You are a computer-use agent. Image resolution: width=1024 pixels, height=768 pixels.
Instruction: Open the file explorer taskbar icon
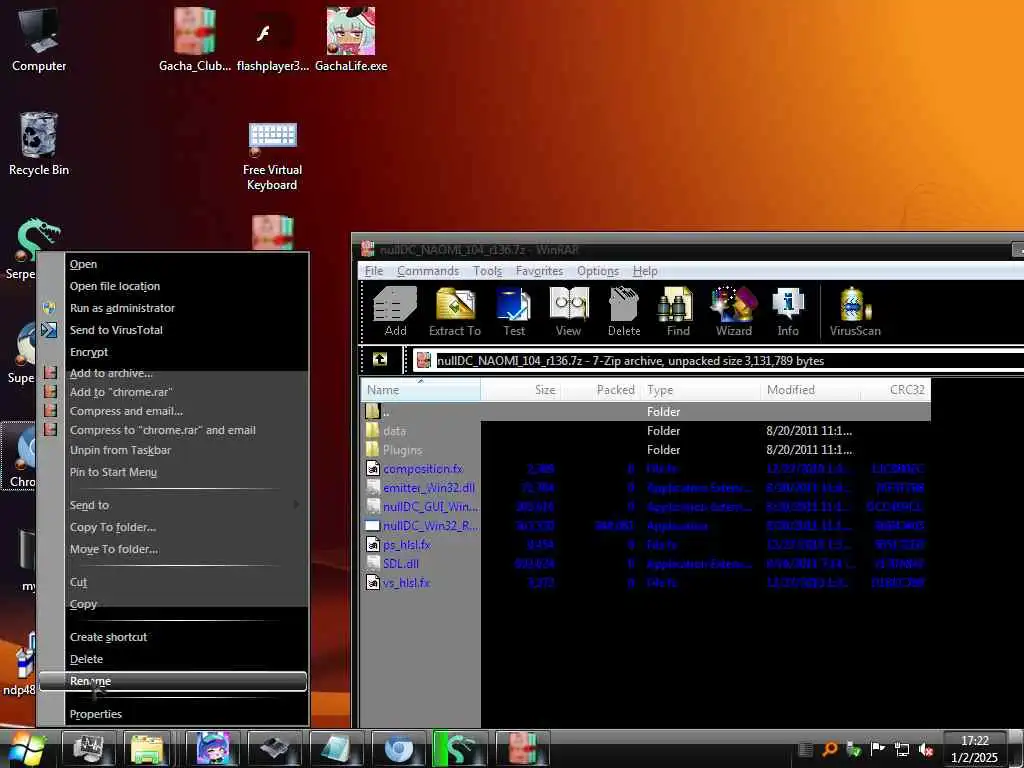coord(147,749)
